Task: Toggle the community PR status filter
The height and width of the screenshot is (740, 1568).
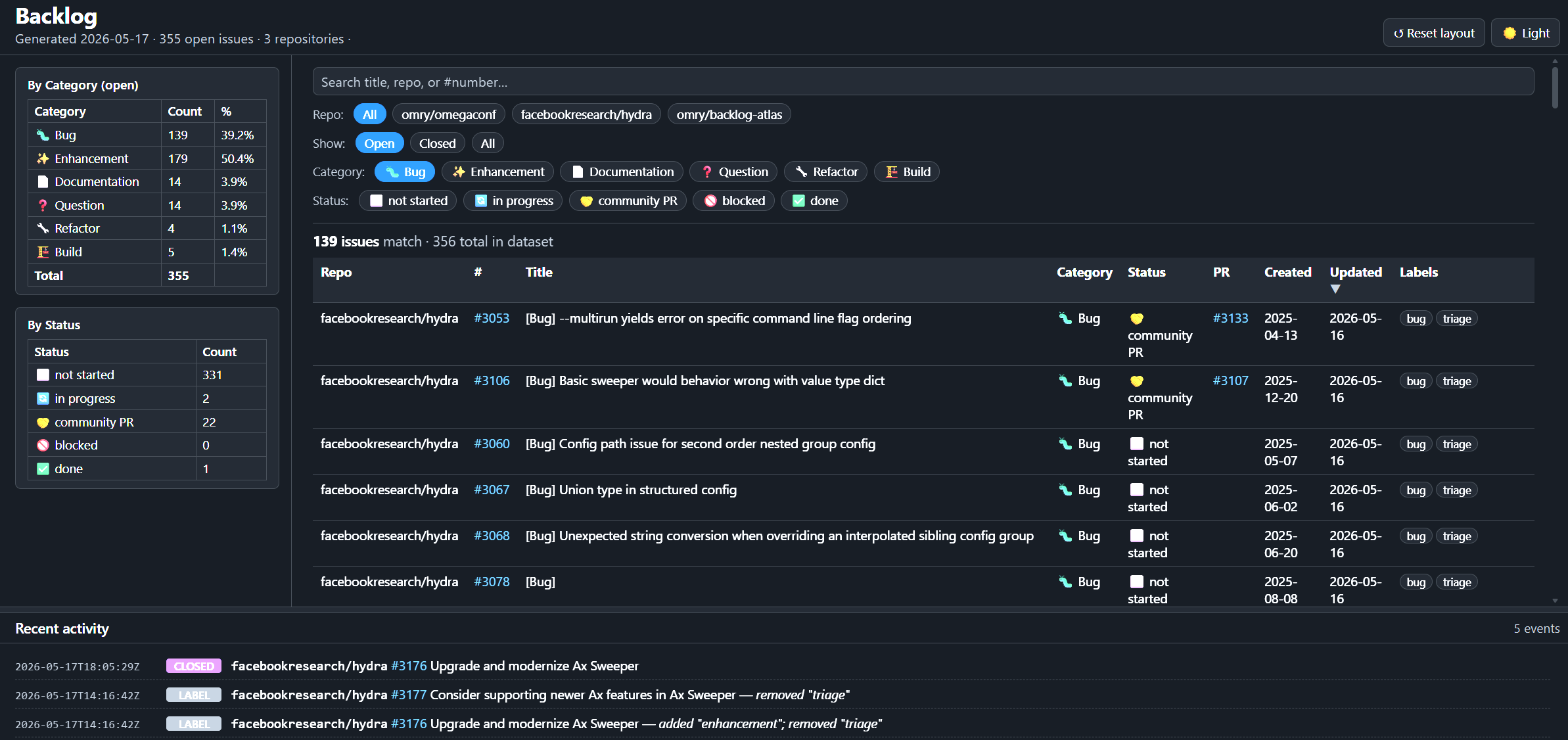Action: [628, 201]
